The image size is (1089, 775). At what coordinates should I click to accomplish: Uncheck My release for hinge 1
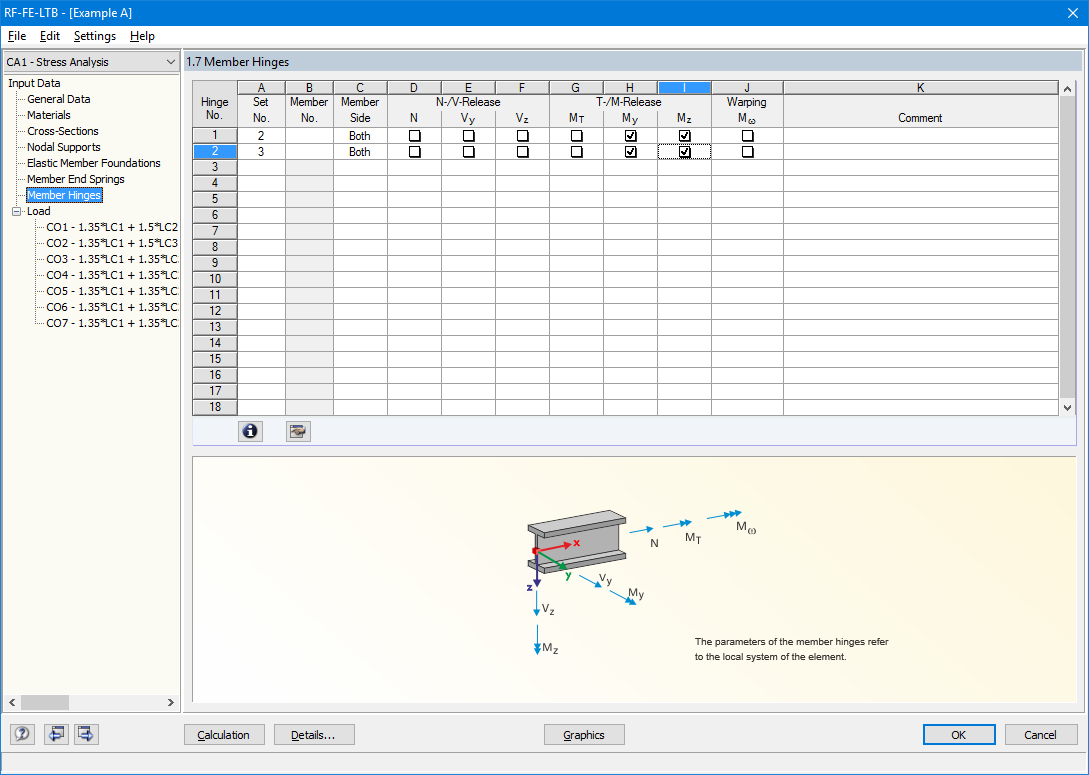631,136
